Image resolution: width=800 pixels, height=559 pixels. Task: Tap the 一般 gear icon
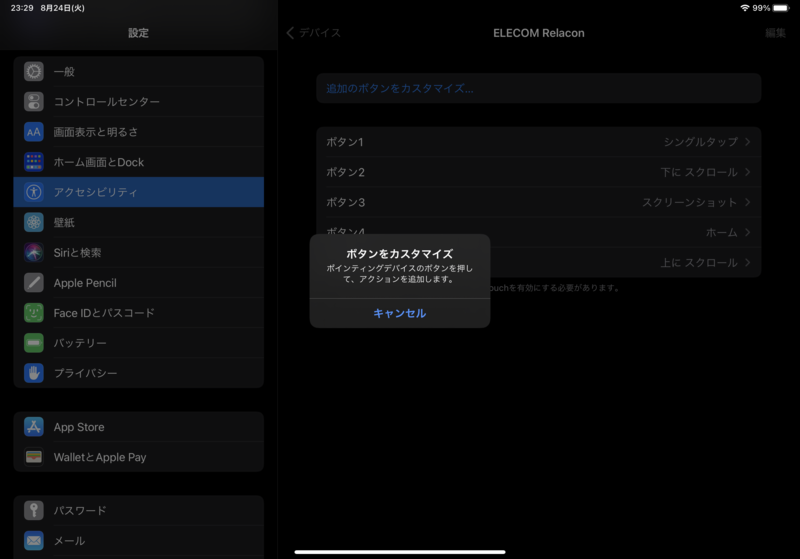pyautogui.click(x=34, y=71)
